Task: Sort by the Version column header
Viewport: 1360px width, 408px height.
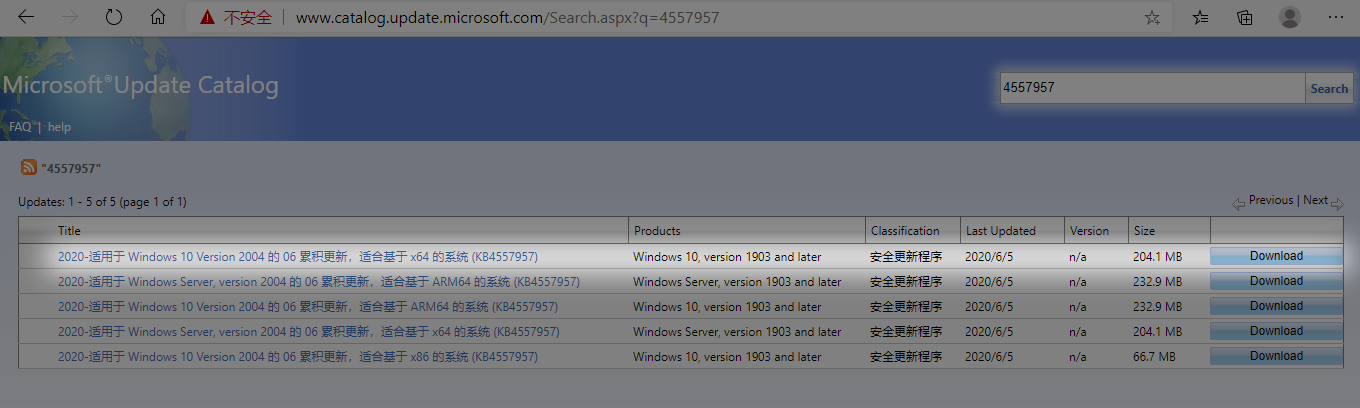Action: point(1089,231)
